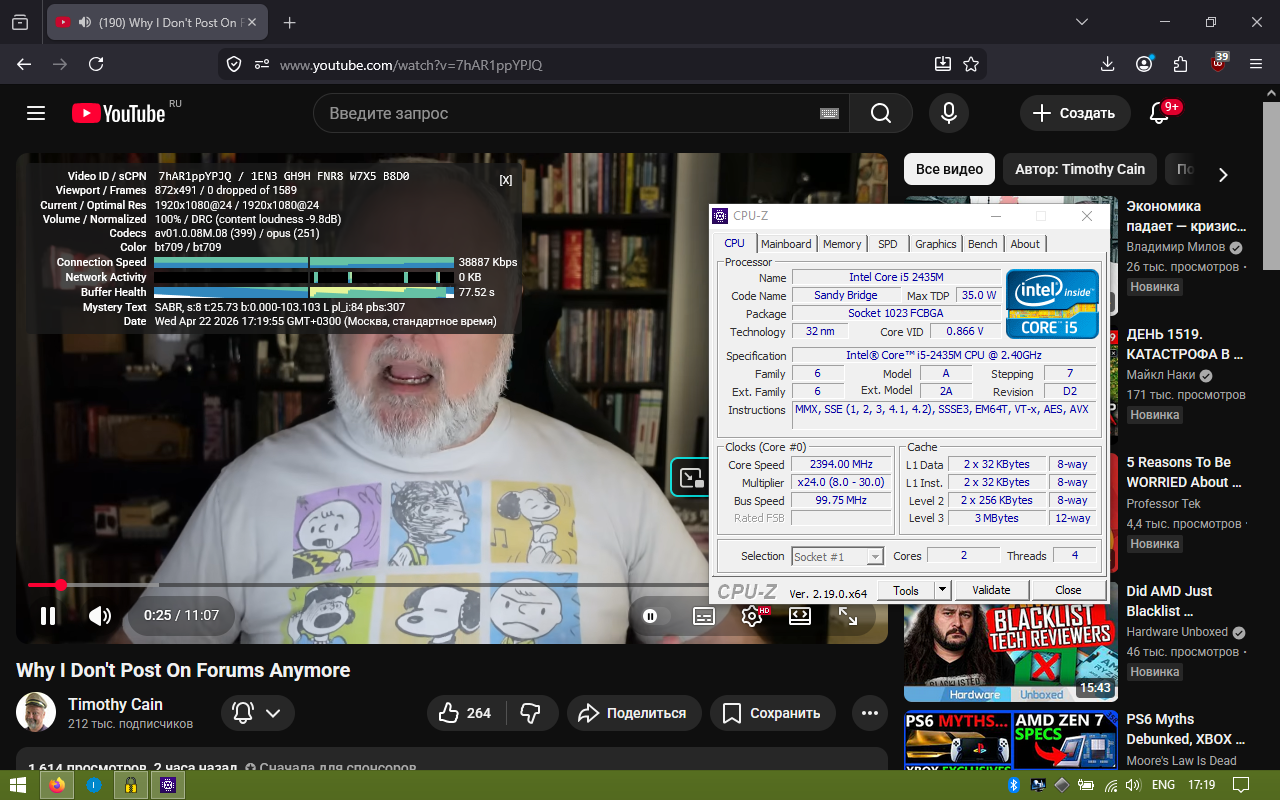Switch to Mainboard tab in CPU-Z
The image size is (1280, 800).
tap(786, 244)
